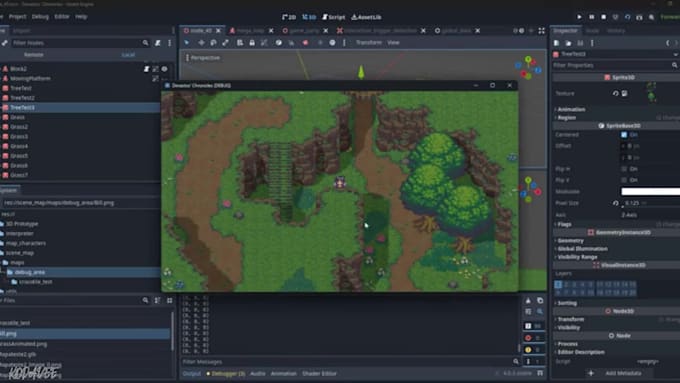Reset the Texture property with revert icon
The image size is (680, 383).
[615, 93]
